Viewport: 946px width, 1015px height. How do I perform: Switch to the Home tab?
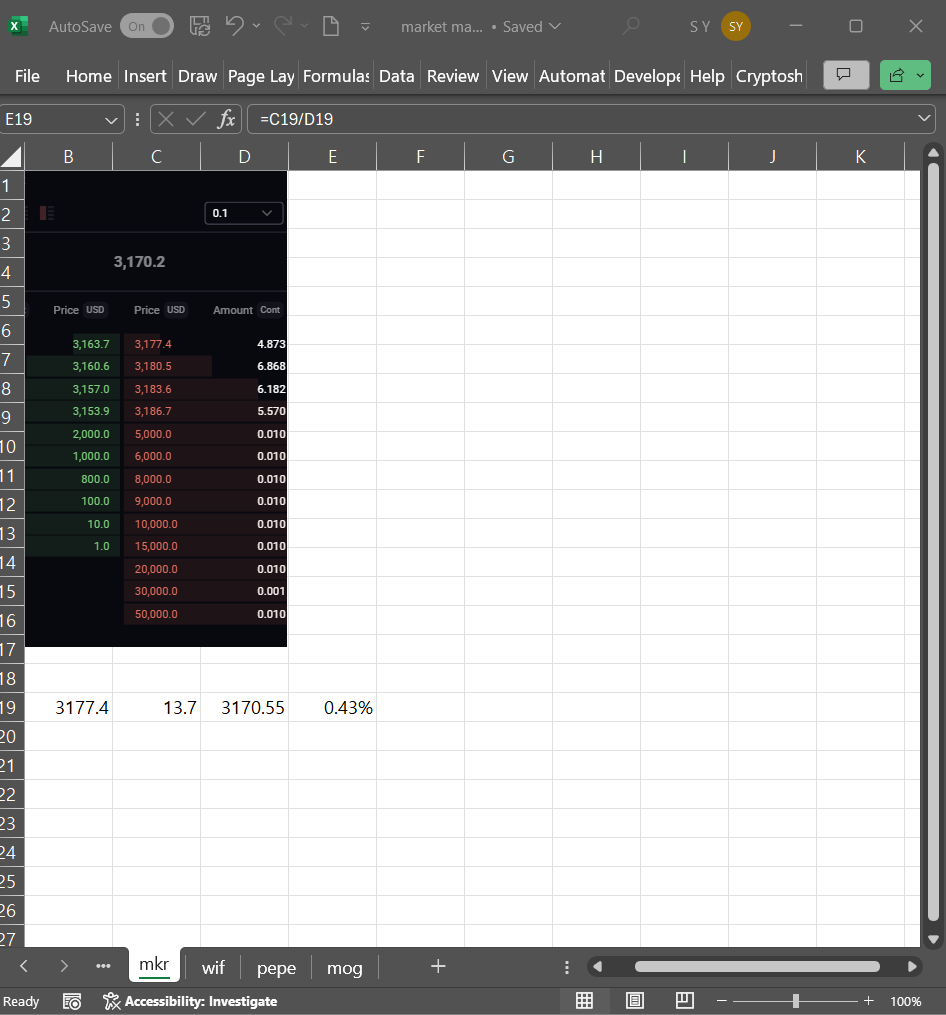(x=89, y=76)
